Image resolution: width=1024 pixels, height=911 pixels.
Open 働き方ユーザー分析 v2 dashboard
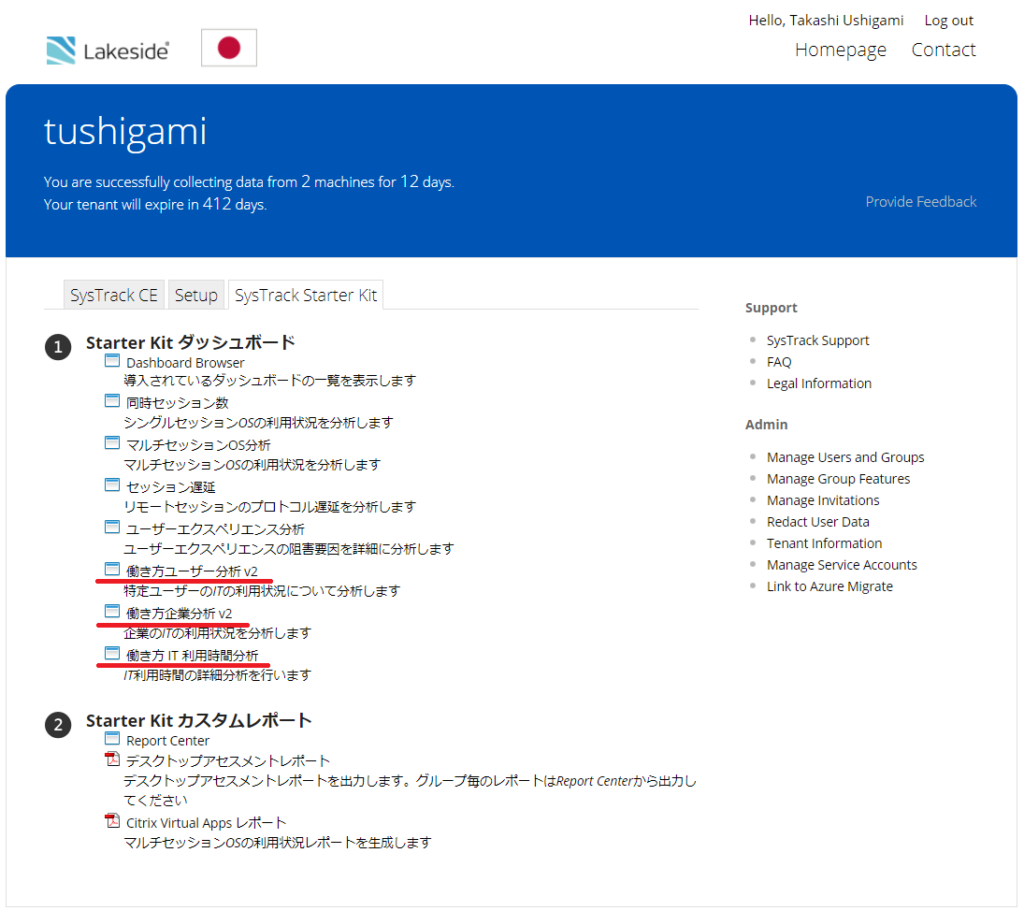tap(192, 571)
